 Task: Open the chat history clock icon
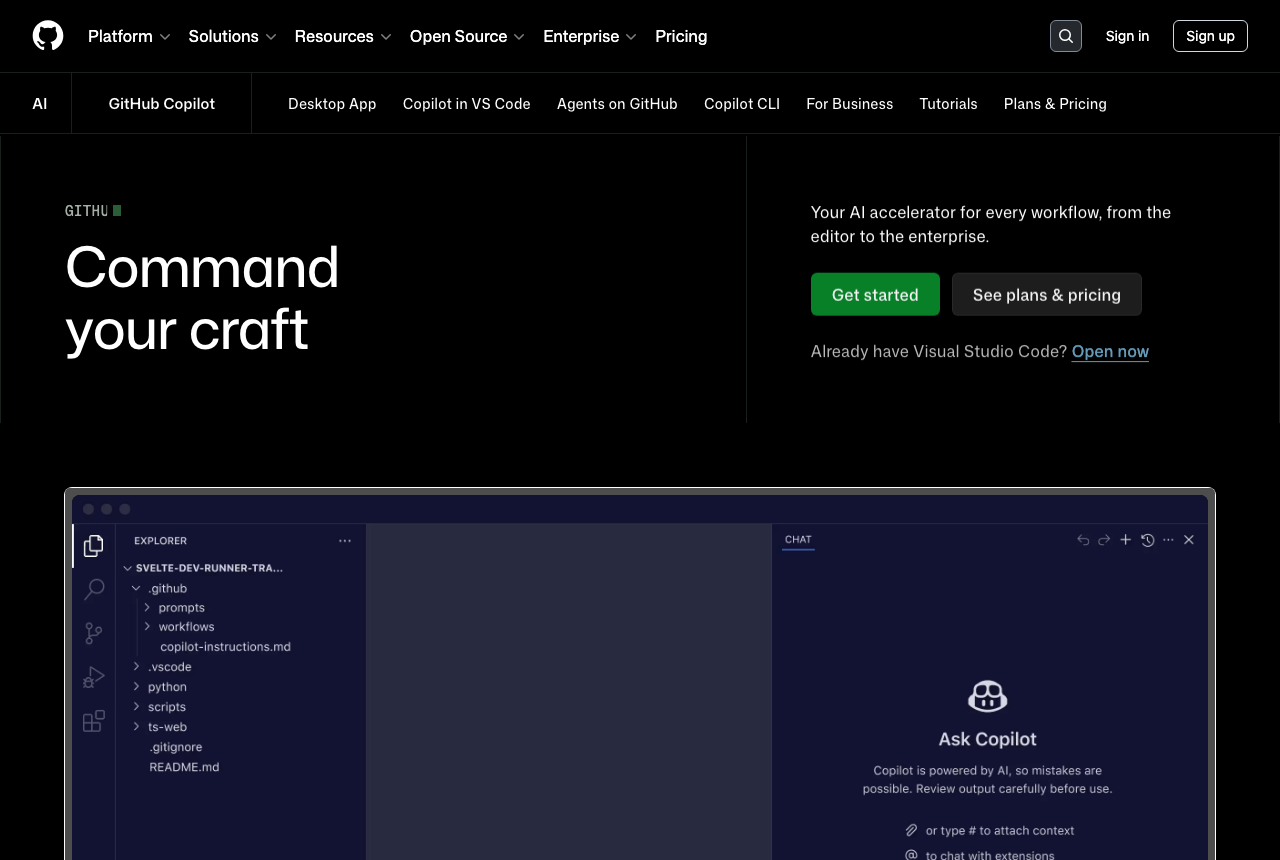[x=1147, y=540]
